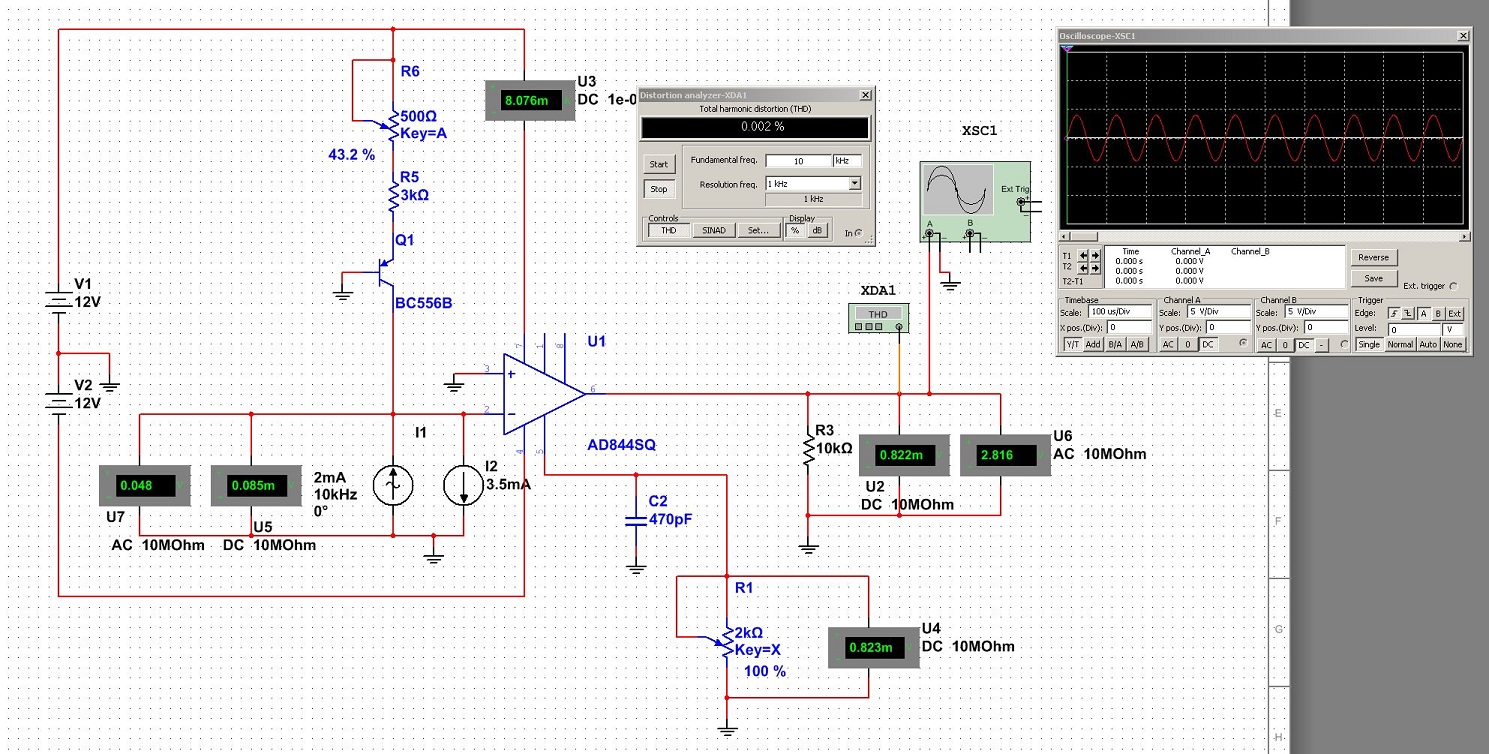Set Channel B coupling to 0 ground

click(1285, 345)
